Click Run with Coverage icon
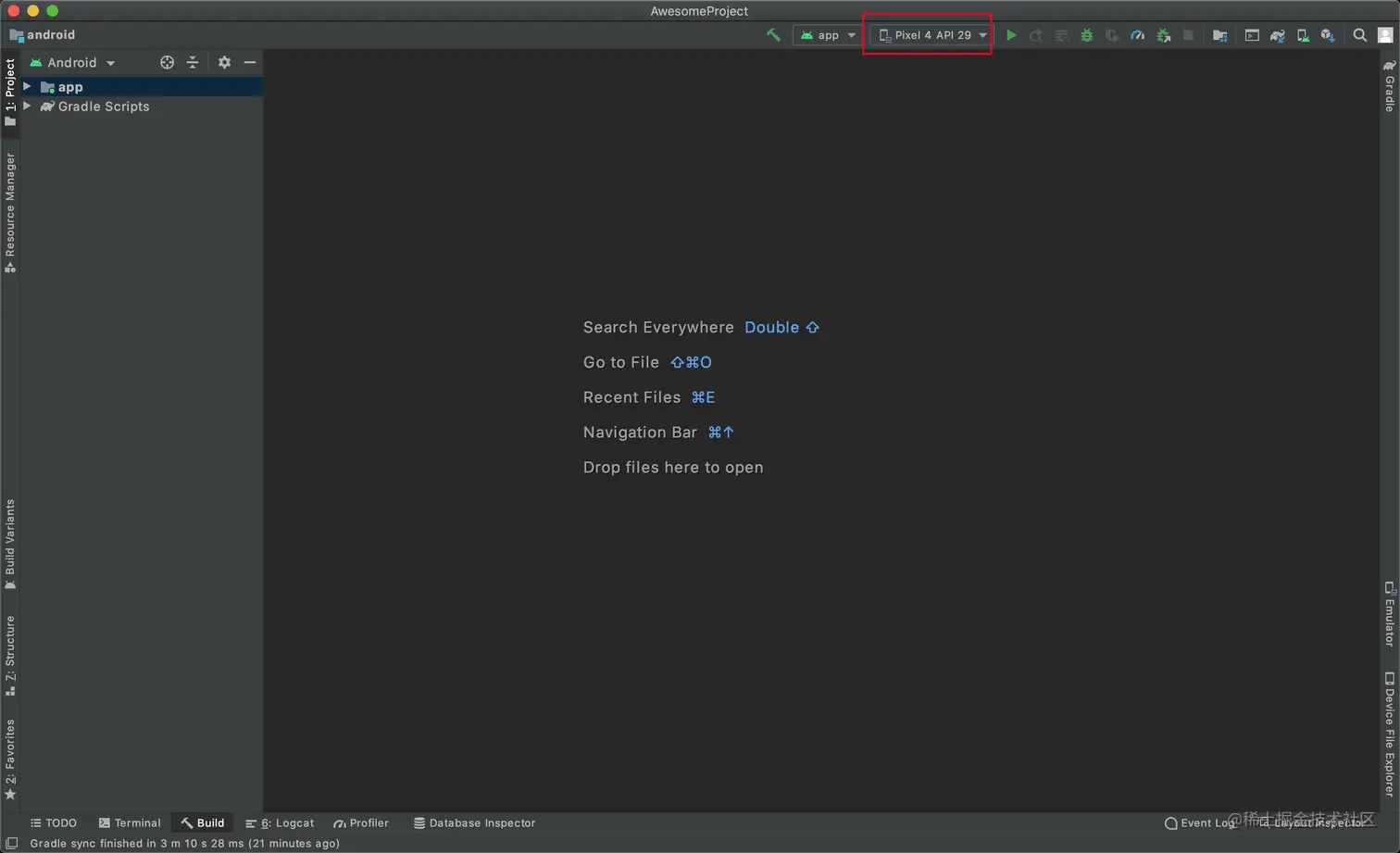This screenshot has height=853, width=1400. click(1112, 35)
